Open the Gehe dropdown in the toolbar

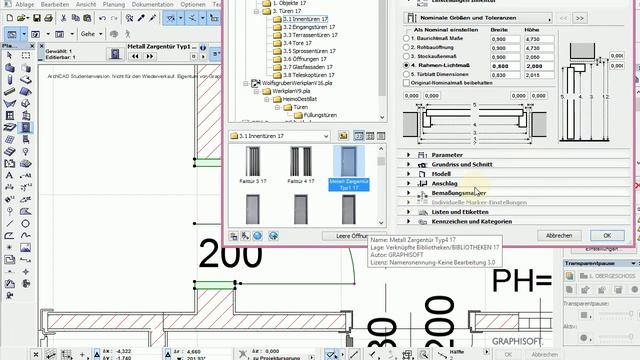click(x=91, y=34)
